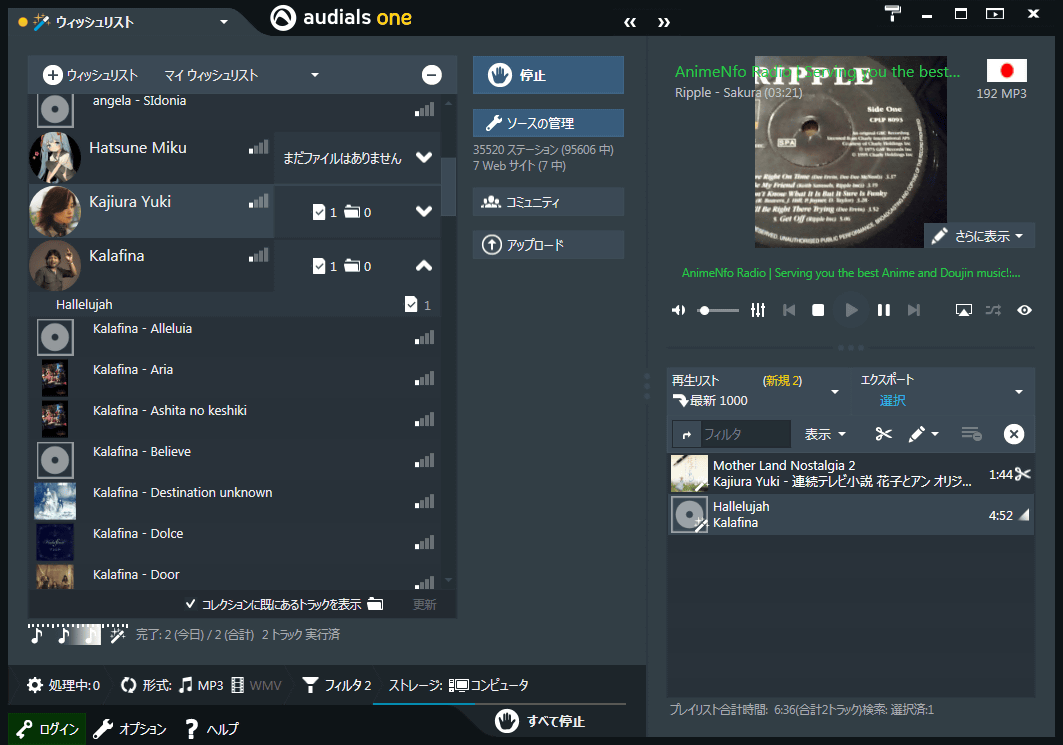The height and width of the screenshot is (745, 1063).
Task: Click the paint roller skin icon
Action: pyautogui.click(x=893, y=13)
